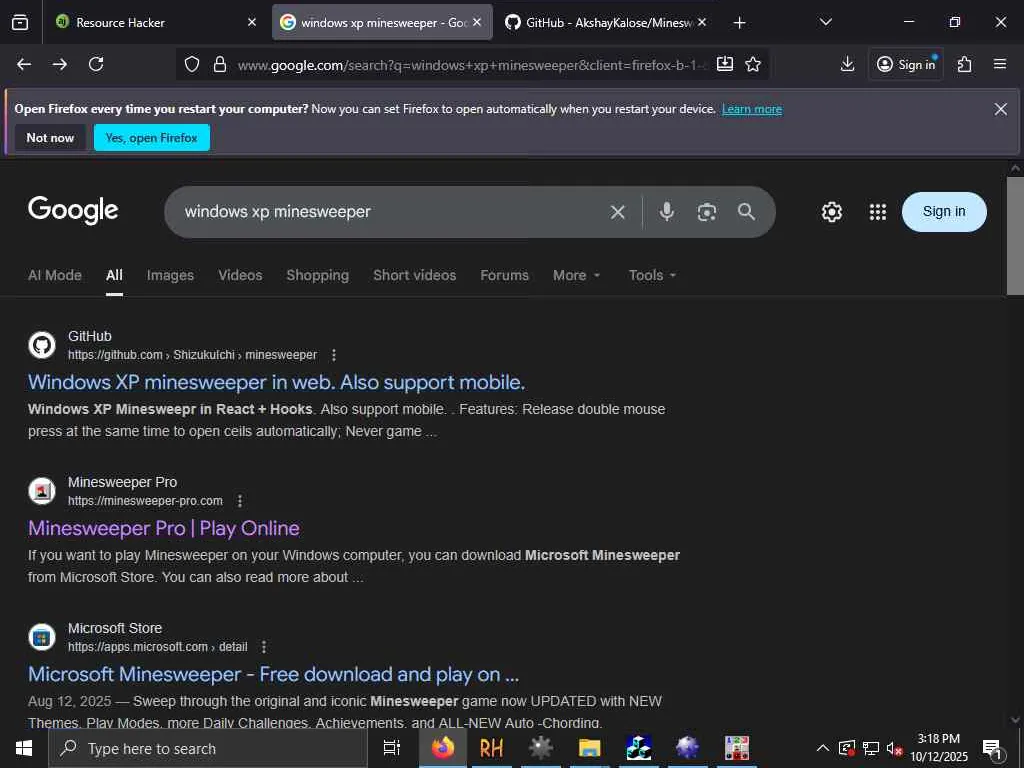Open Resource Hacker from the taskbar

coord(492,748)
